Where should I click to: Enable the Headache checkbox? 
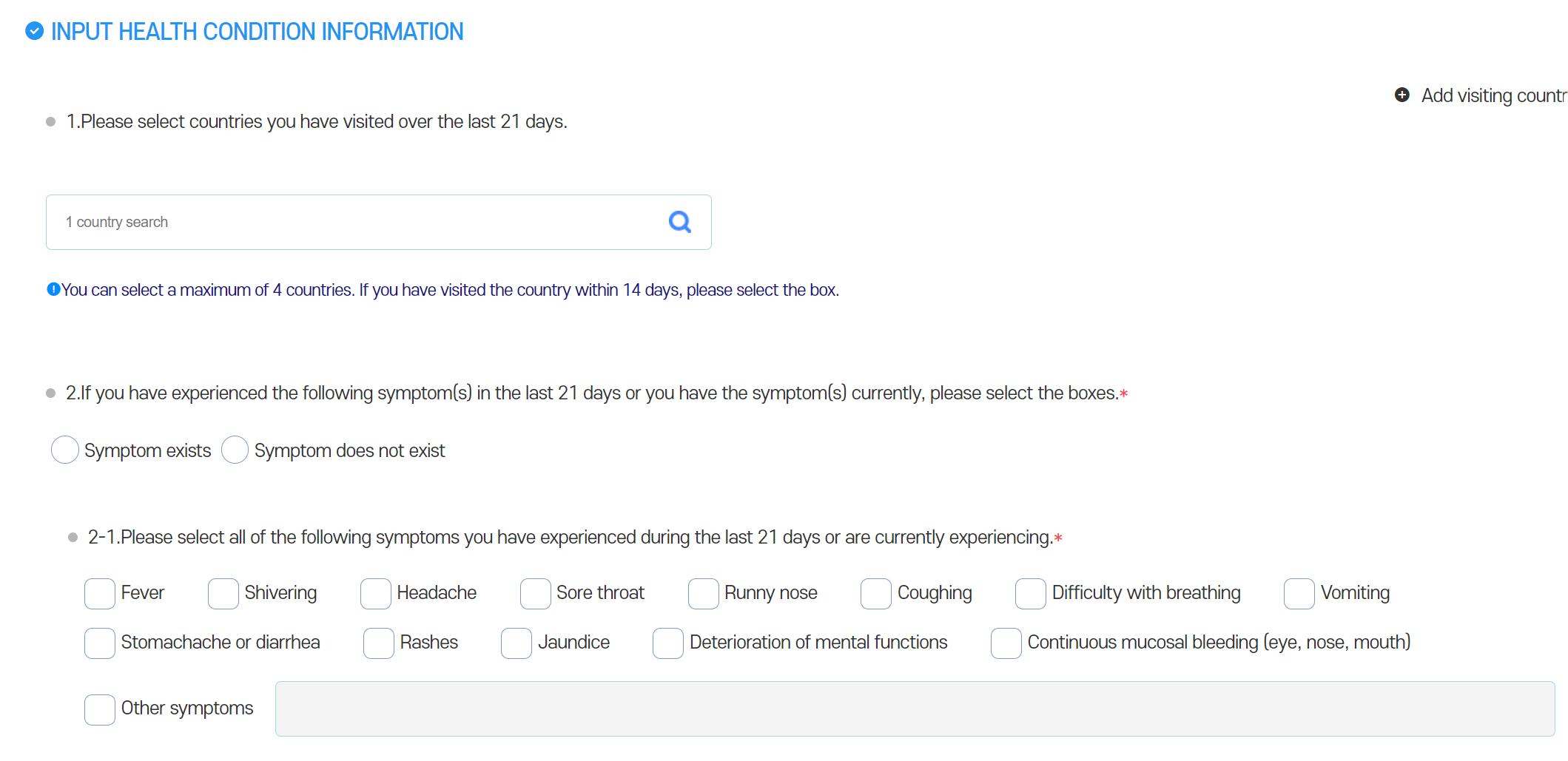[376, 593]
